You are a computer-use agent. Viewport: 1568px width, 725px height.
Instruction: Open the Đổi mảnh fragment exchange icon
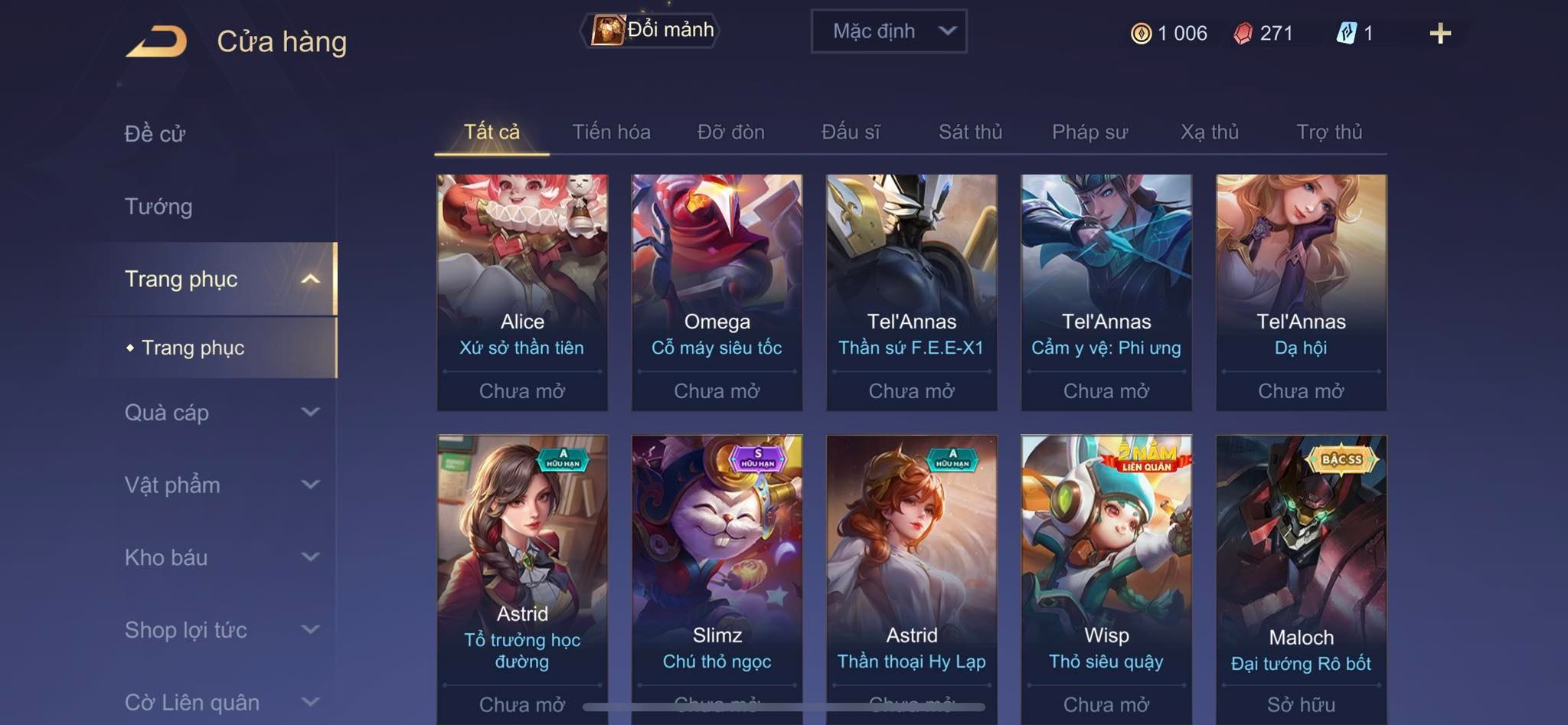(x=608, y=31)
